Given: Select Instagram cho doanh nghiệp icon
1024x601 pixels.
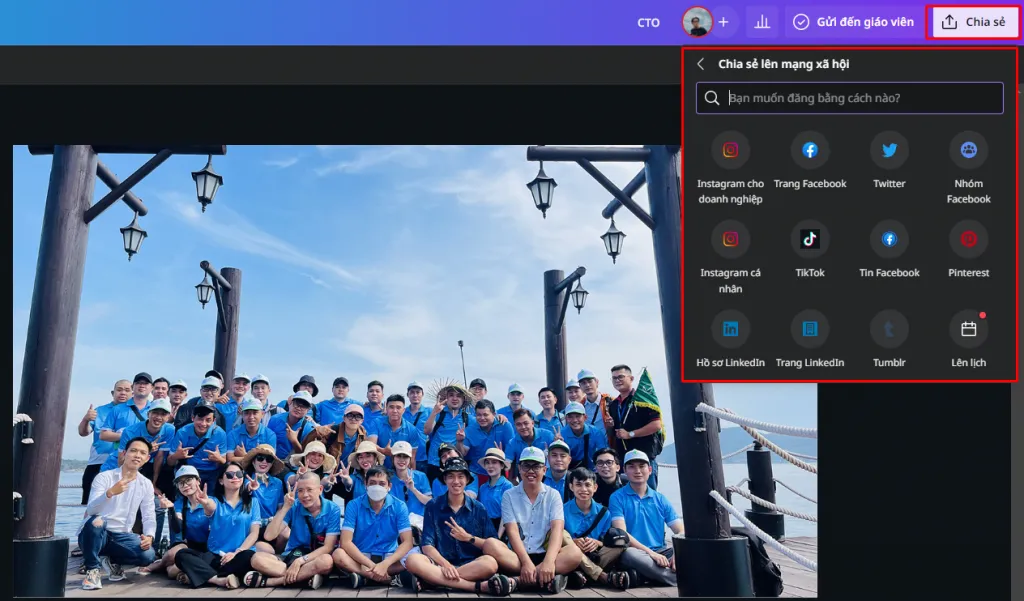Looking at the screenshot, I should (730, 150).
